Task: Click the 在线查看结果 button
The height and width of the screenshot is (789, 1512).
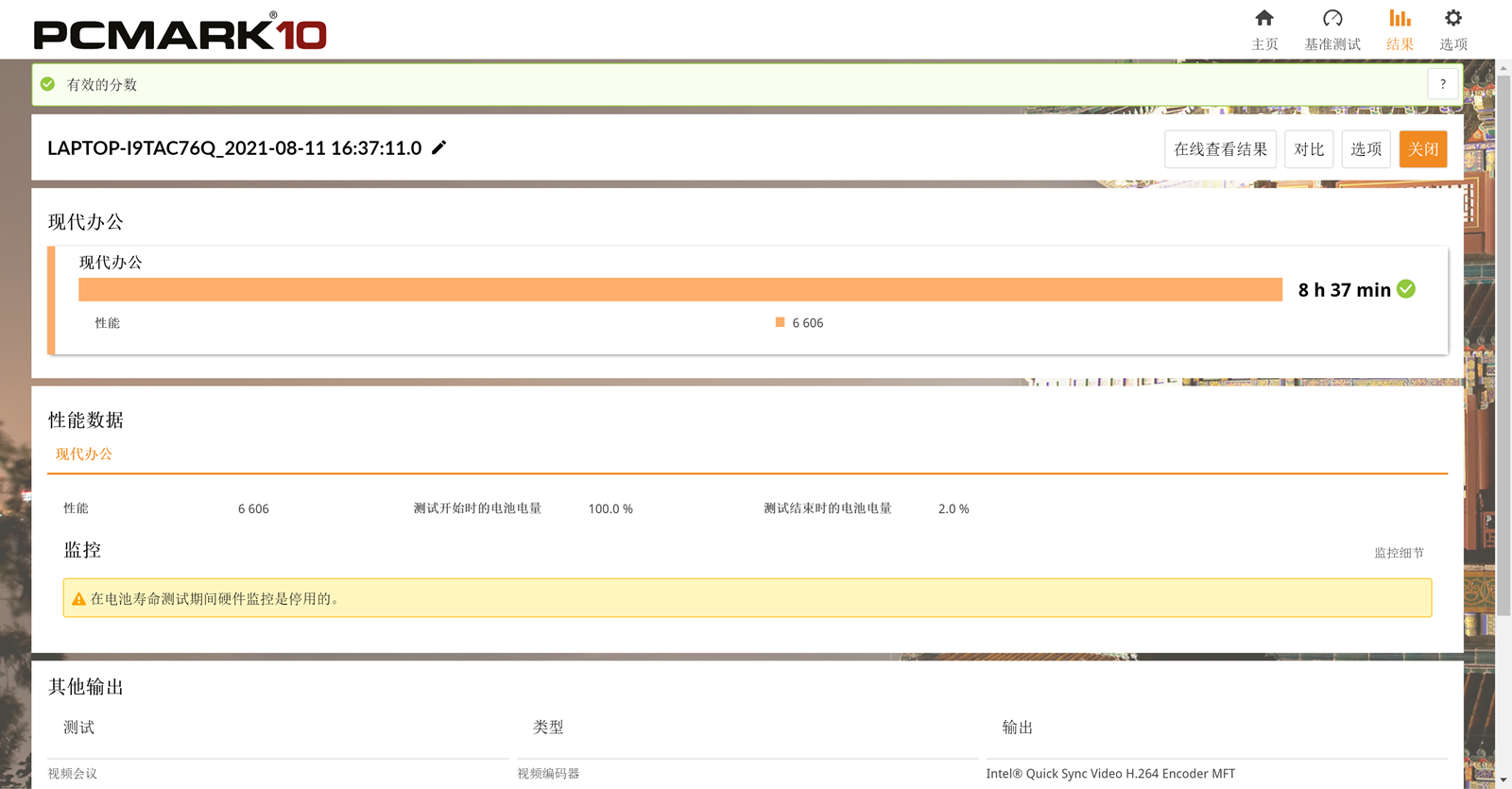Action: pyautogui.click(x=1220, y=149)
